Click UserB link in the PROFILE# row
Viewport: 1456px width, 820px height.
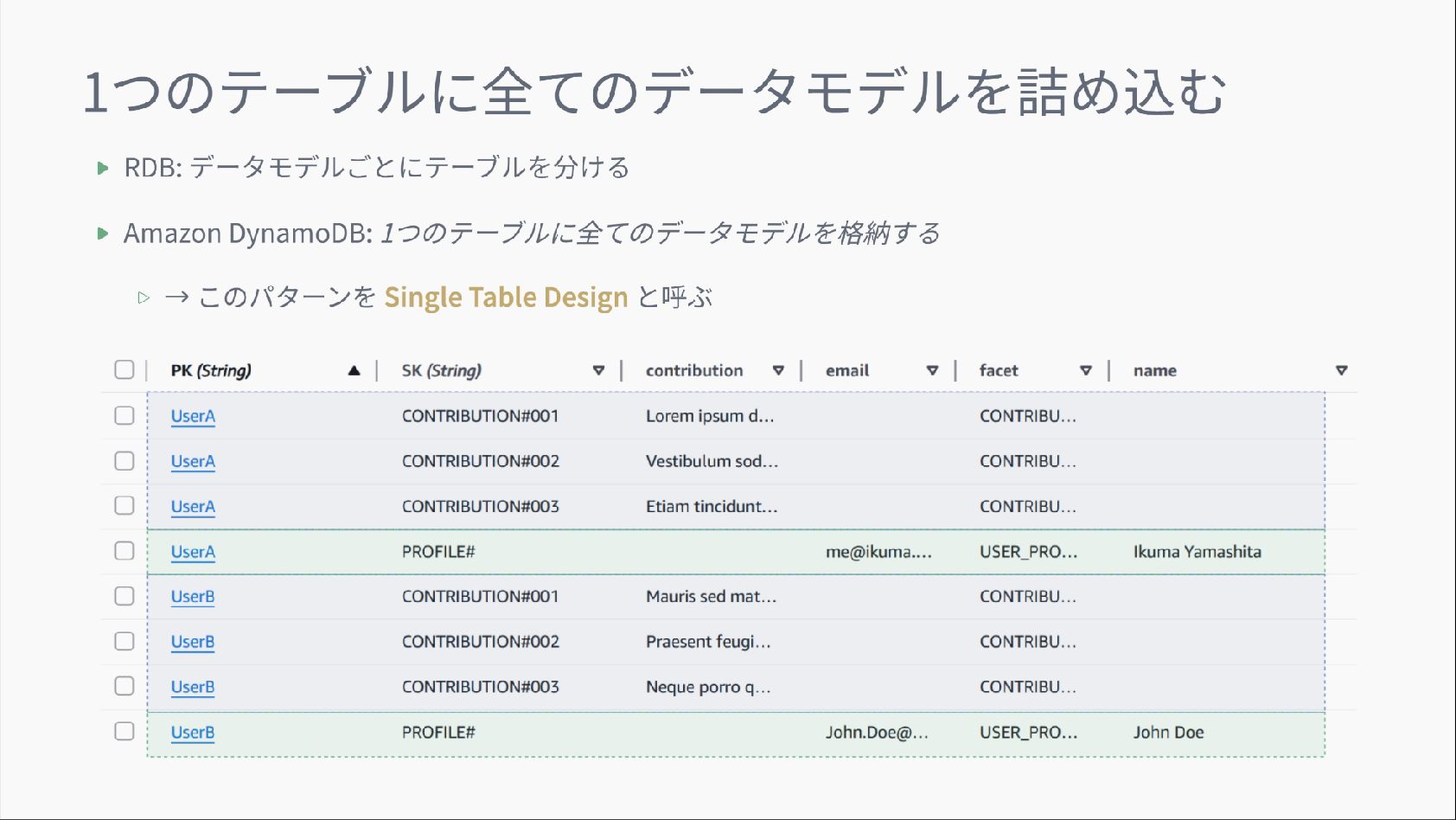(193, 733)
